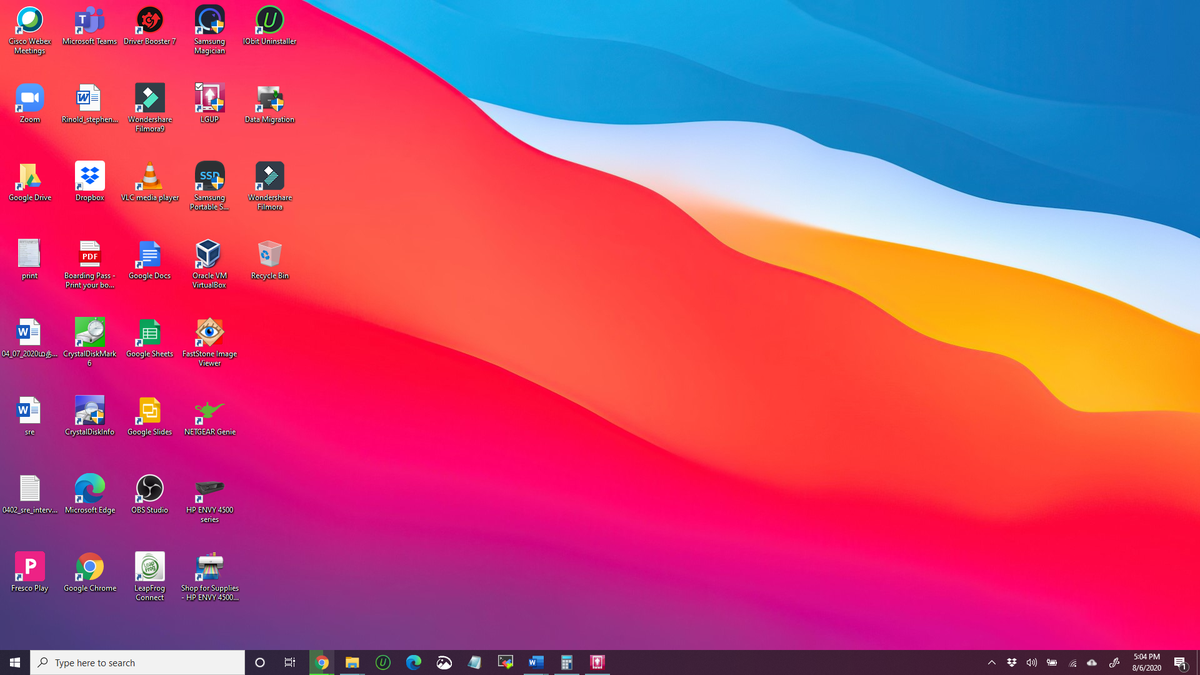The width and height of the screenshot is (1200, 675).
Task: Open the volume control in tray
Action: [1031, 662]
